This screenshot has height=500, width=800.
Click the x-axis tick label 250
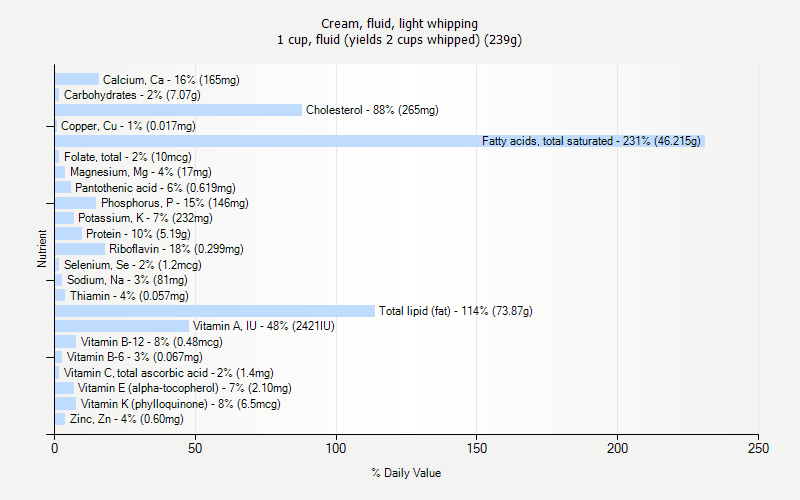pos(758,448)
